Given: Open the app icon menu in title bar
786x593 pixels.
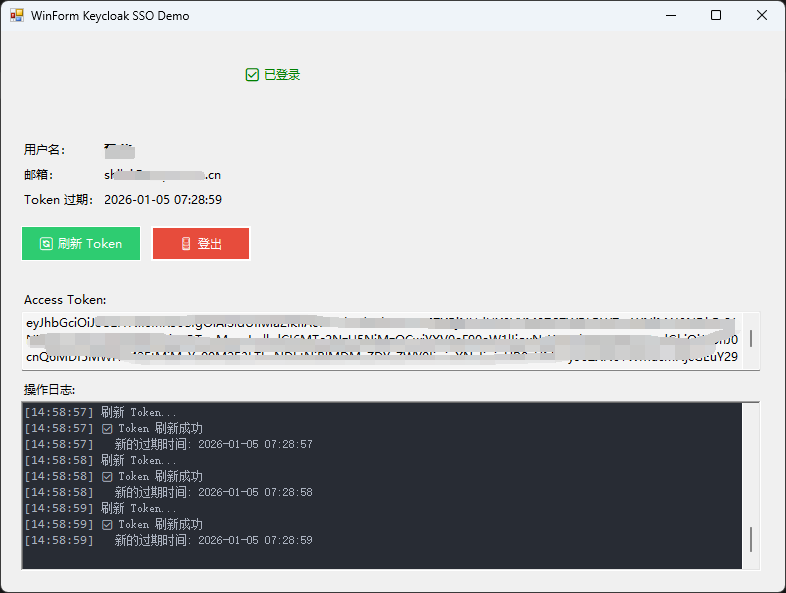Looking at the screenshot, I should (17, 16).
